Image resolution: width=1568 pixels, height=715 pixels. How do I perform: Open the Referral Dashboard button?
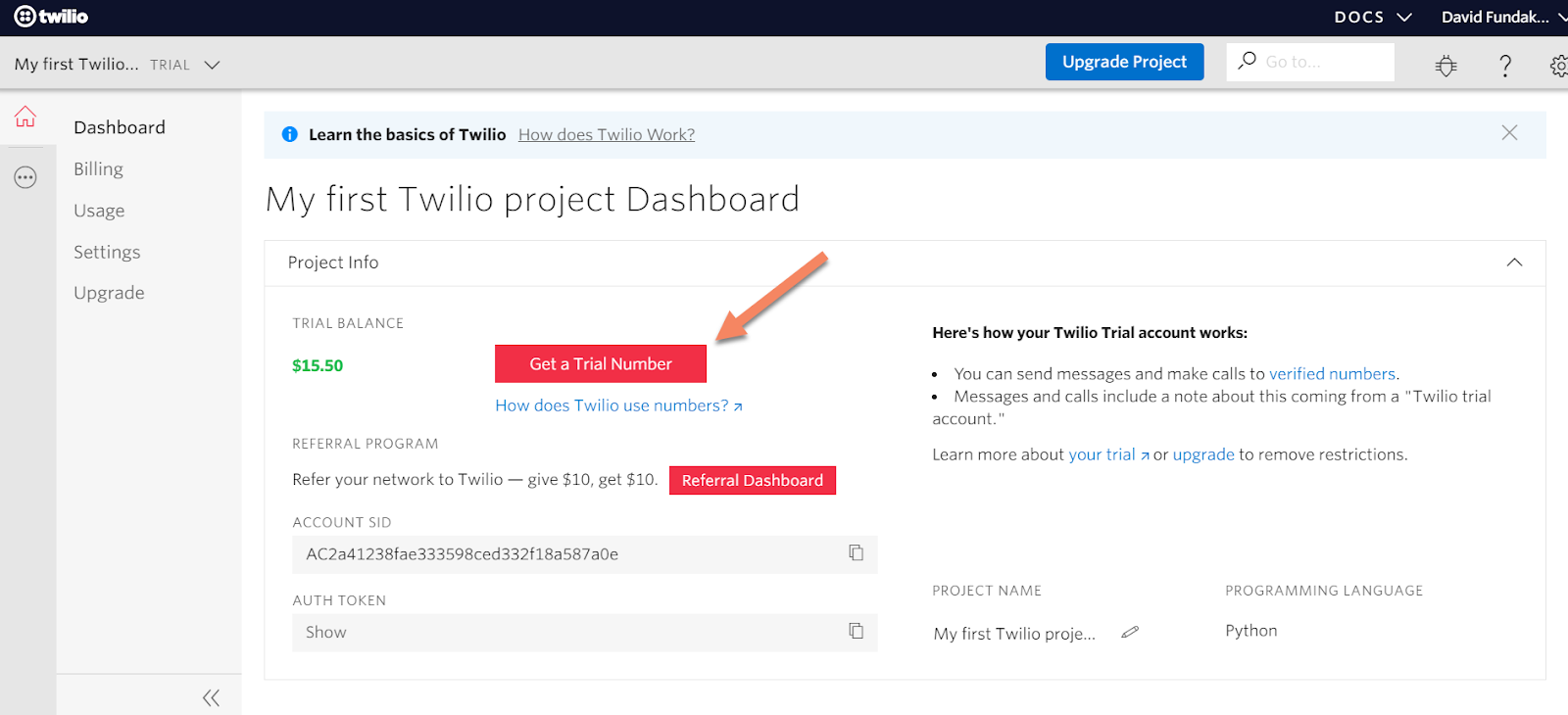coord(753,480)
